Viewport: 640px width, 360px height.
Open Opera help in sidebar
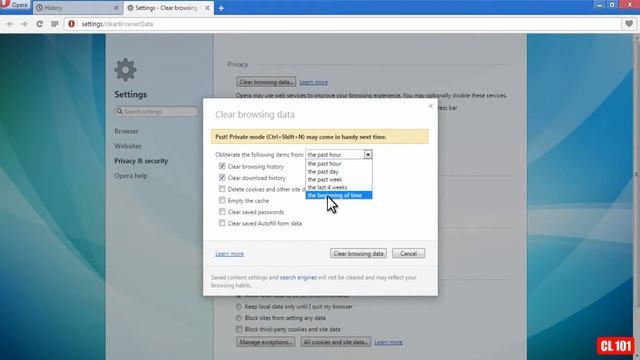point(131,176)
